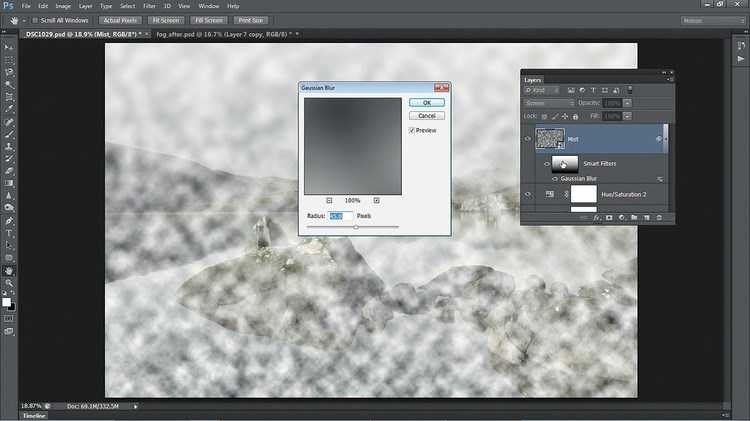Select the Zoom tool in the toolbar
Viewport: 750px width, 421px height.
[9, 283]
